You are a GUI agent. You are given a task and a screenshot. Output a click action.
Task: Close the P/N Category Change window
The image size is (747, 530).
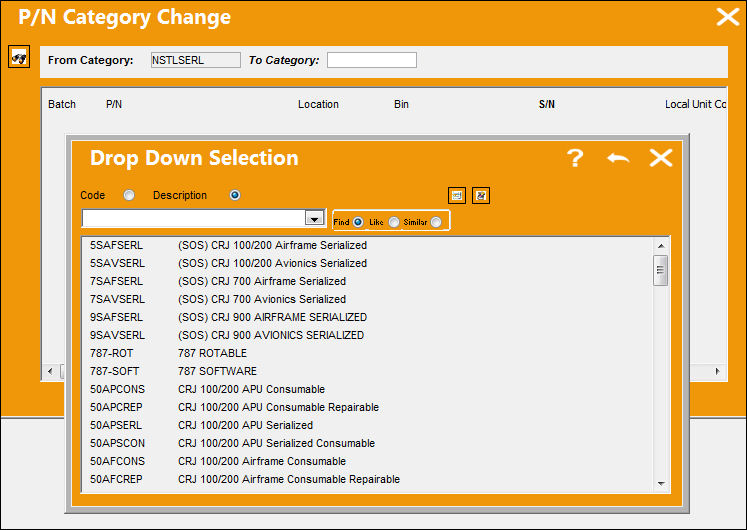coord(728,17)
